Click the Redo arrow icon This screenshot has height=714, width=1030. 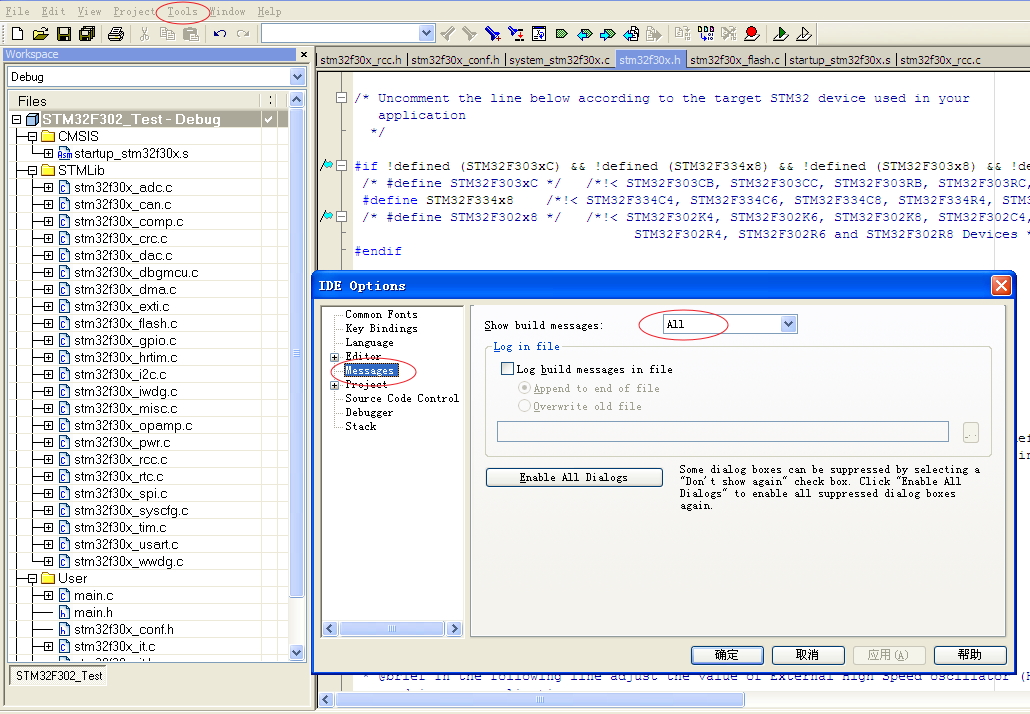coord(243,34)
